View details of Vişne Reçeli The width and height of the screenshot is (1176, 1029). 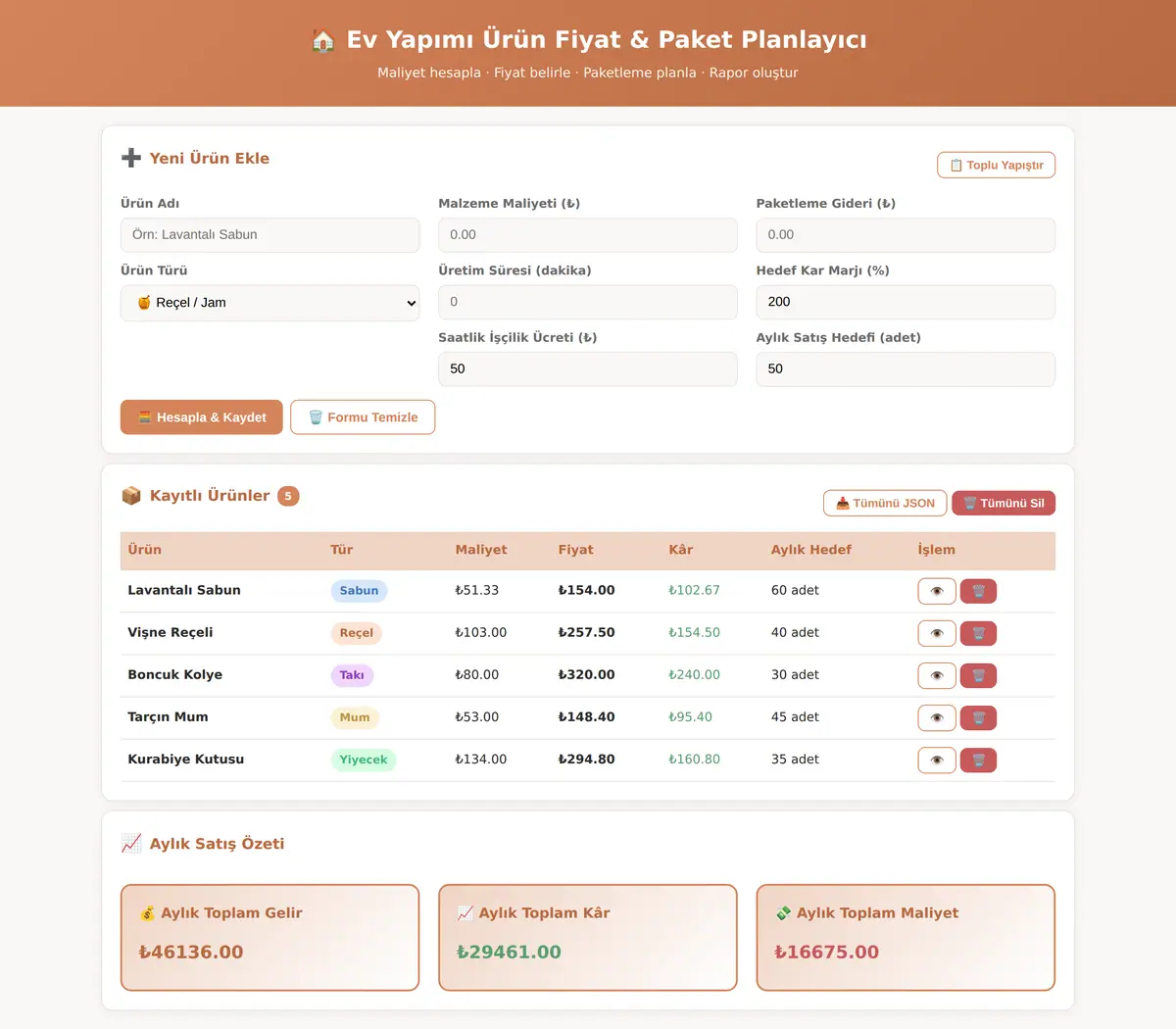[x=937, y=633]
